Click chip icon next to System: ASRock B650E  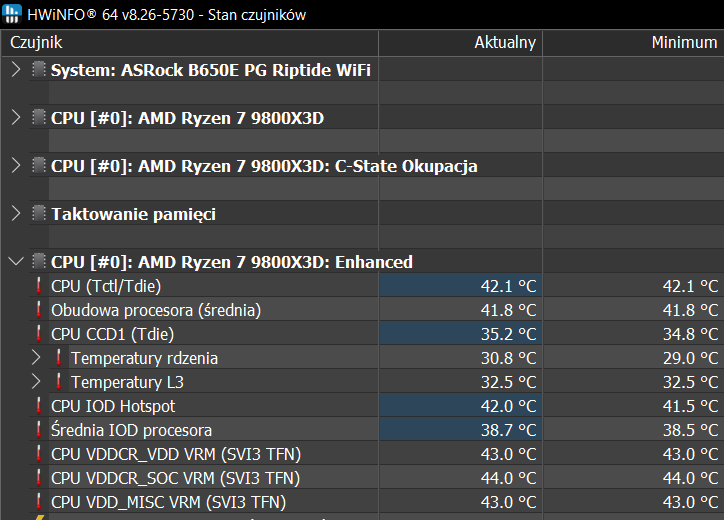tap(39, 69)
